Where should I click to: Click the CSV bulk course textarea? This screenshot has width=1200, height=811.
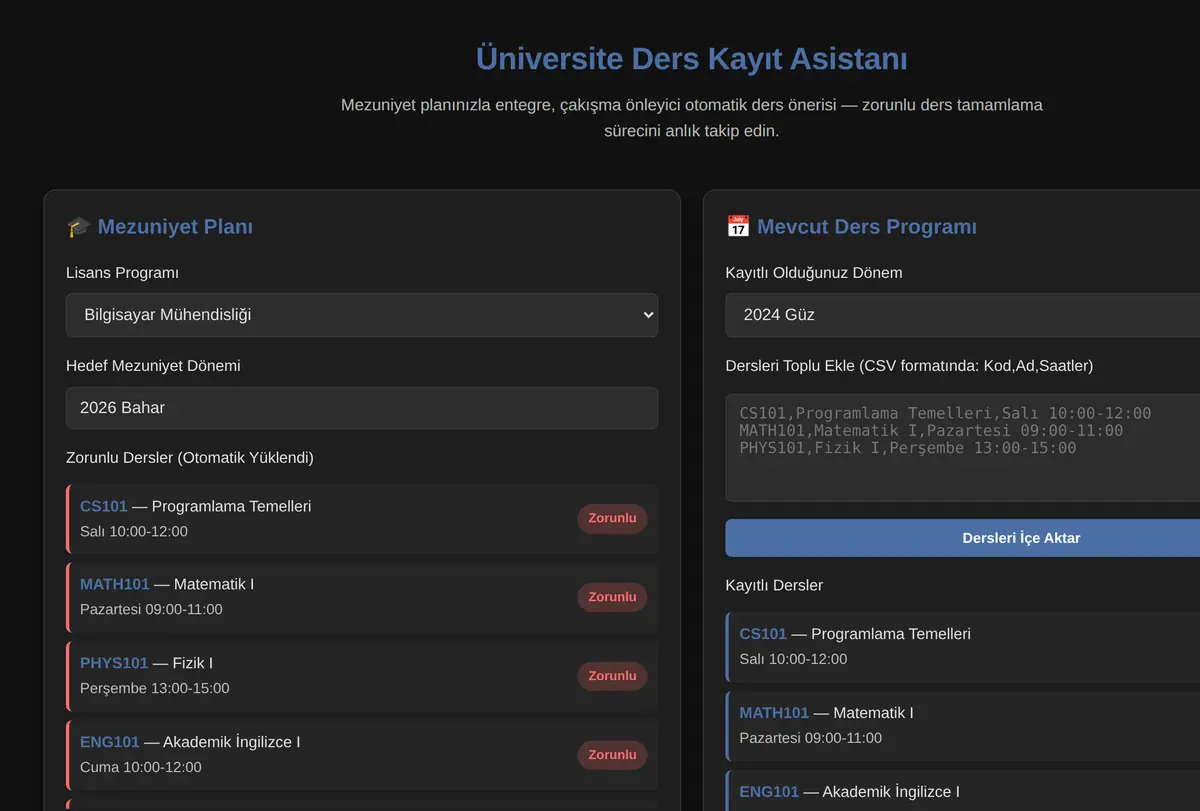(963, 447)
